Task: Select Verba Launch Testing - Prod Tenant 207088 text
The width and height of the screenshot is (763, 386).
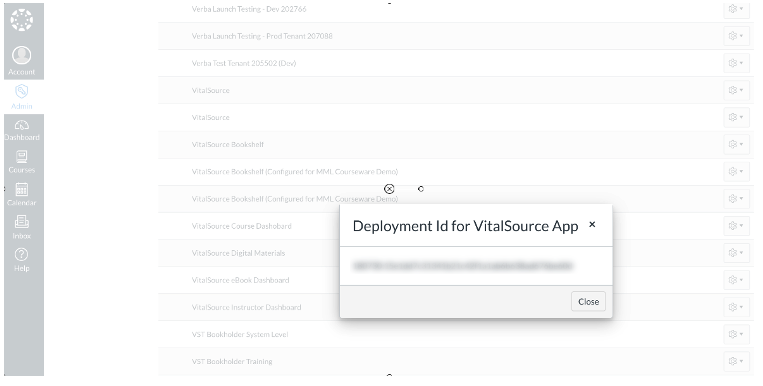Action: (x=262, y=36)
